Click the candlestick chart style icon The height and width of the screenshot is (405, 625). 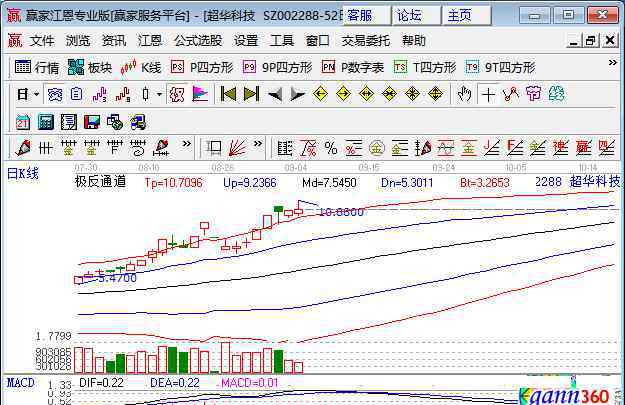(145, 94)
